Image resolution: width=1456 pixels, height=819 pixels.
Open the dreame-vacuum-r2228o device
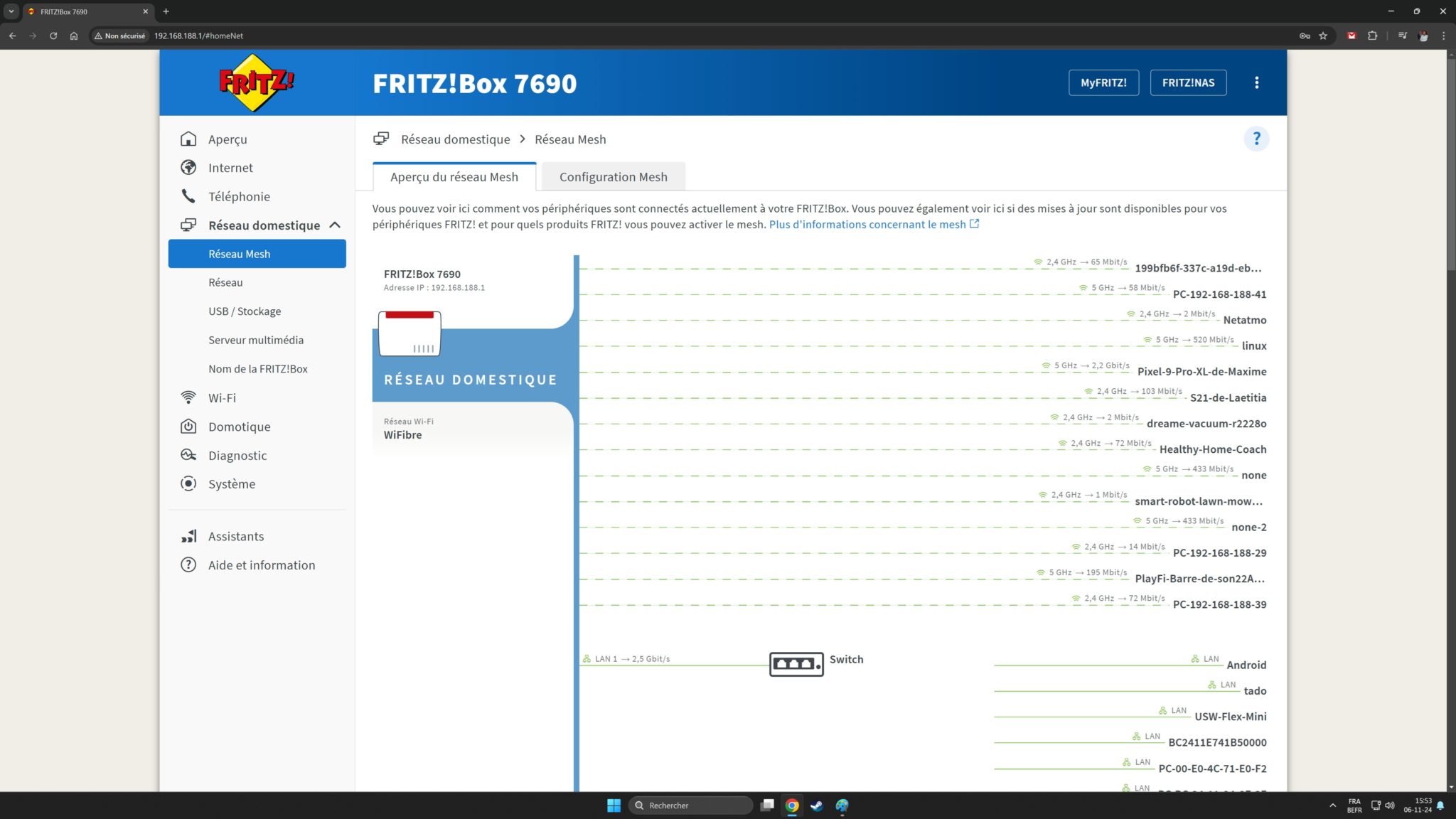tap(1206, 423)
